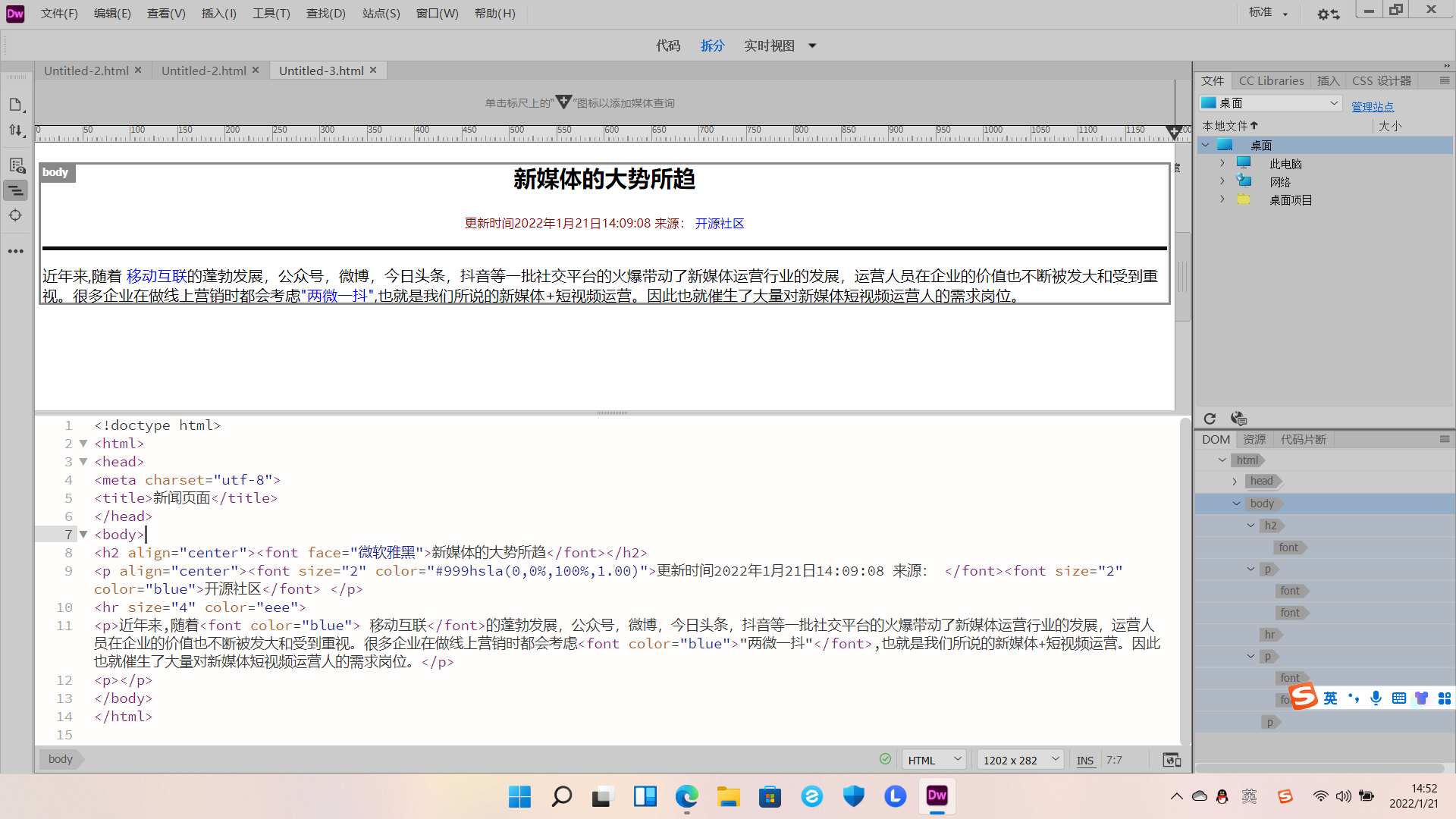The image size is (1456, 819).
Task: Click the h2 node in DOM panel
Action: 1272,526
